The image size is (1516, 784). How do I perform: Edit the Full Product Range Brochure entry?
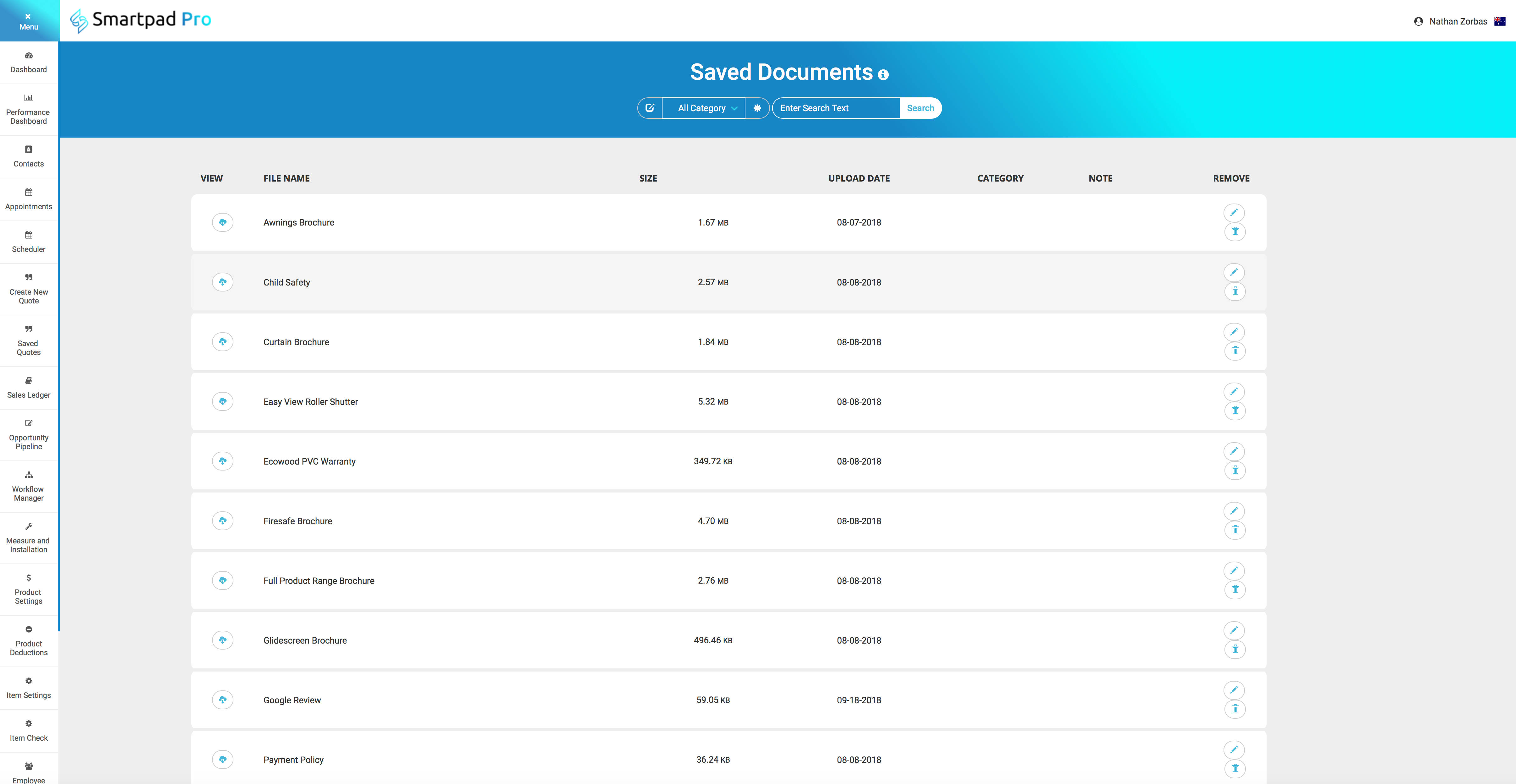(1234, 571)
